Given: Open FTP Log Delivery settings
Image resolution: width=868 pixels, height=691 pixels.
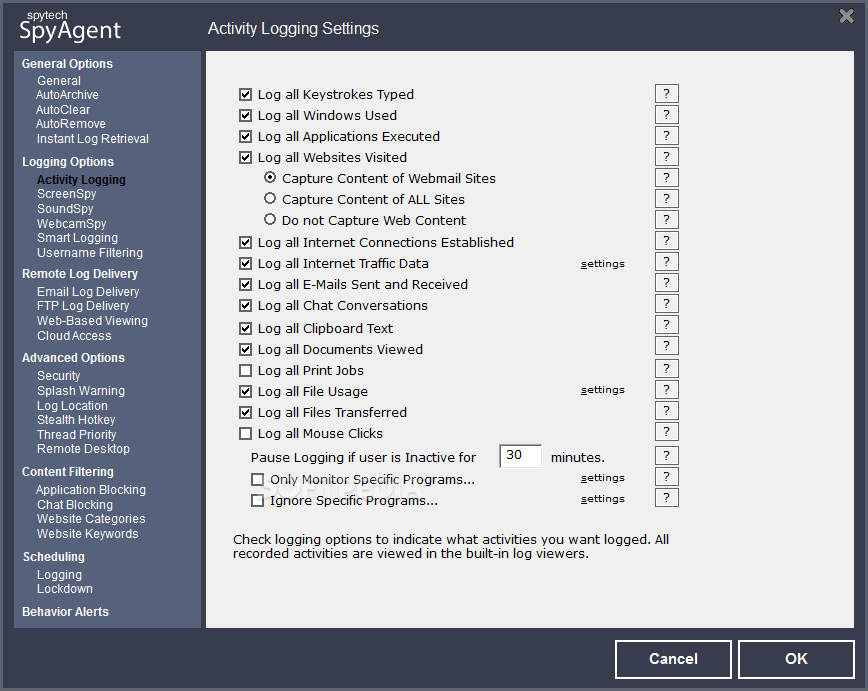Looking at the screenshot, I should tap(83, 306).
